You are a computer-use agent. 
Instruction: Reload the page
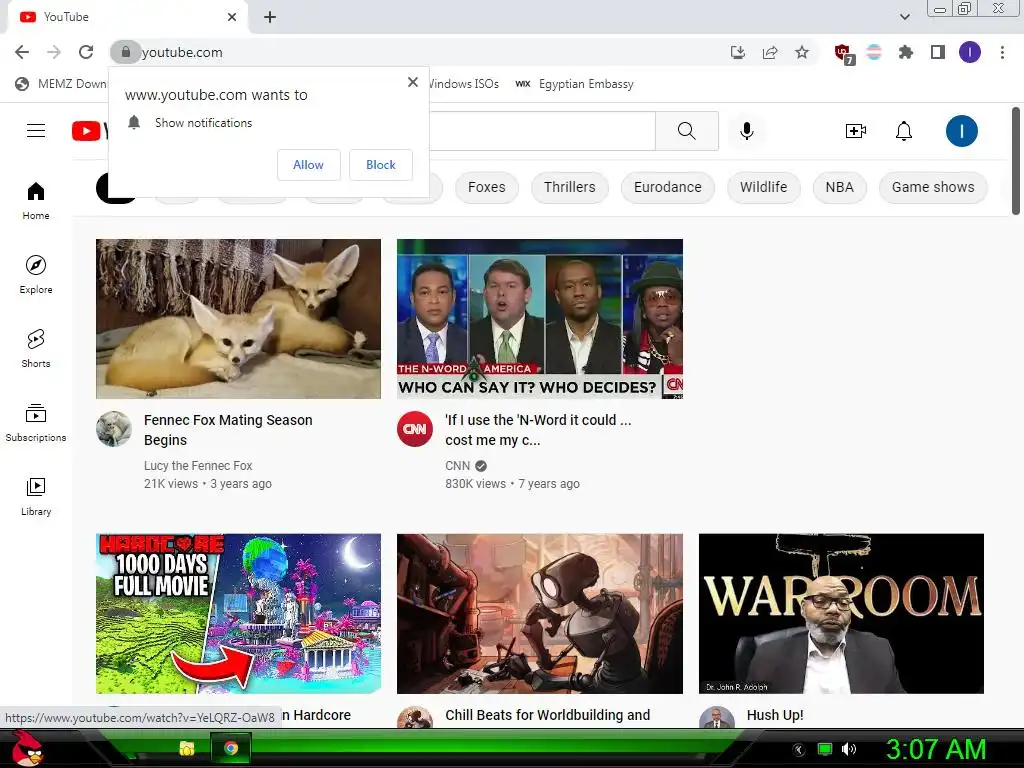point(86,52)
